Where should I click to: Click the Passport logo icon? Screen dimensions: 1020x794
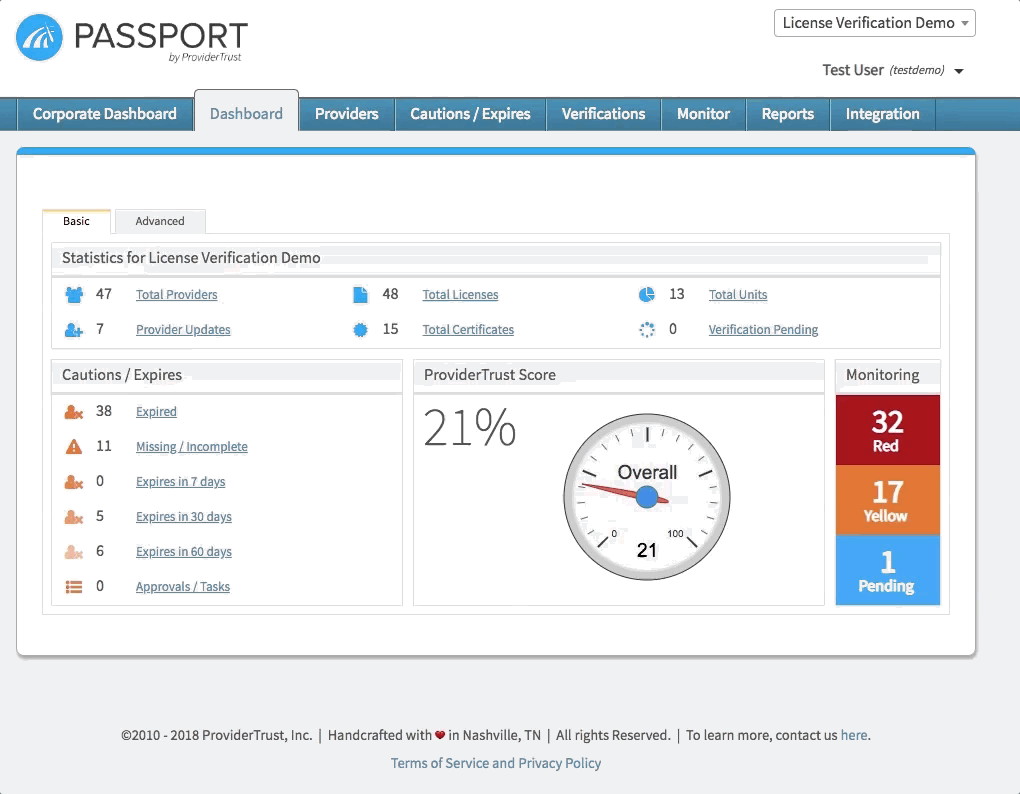(x=39, y=38)
